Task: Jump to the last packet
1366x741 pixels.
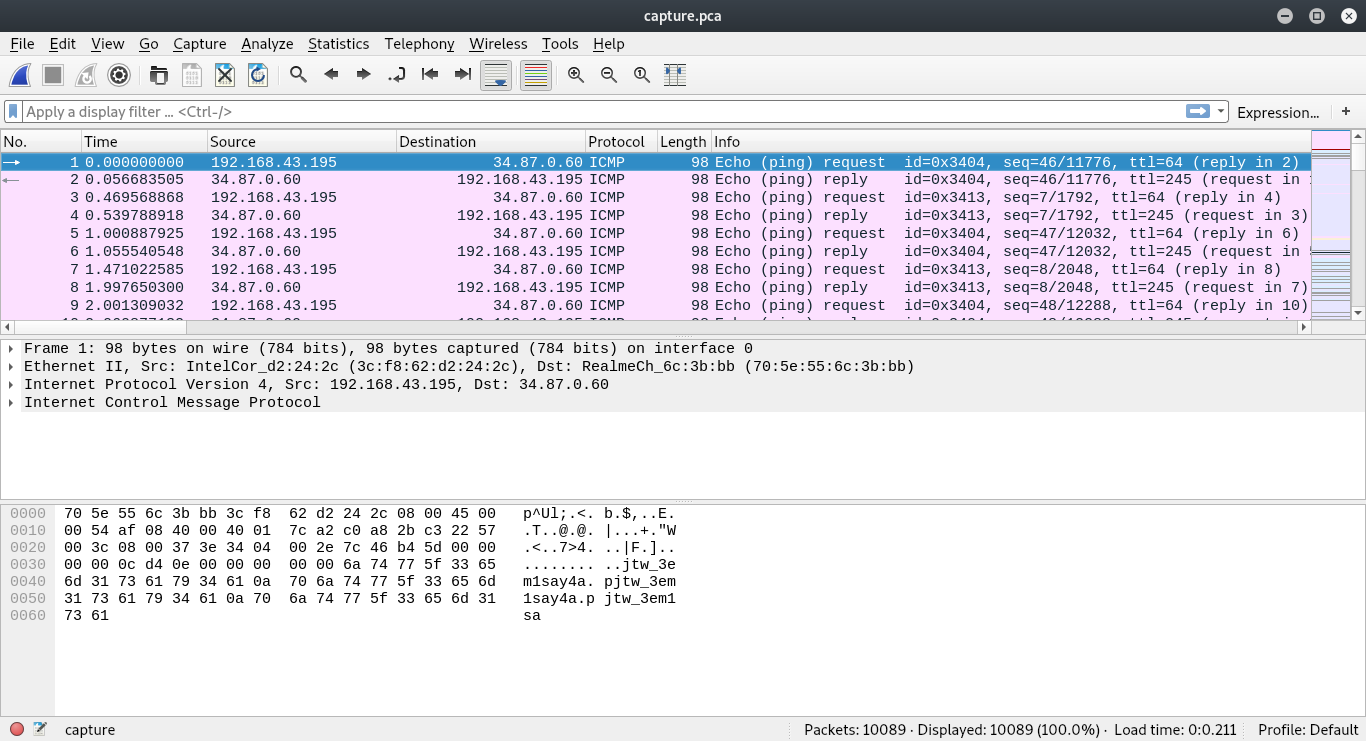Action: point(463,75)
